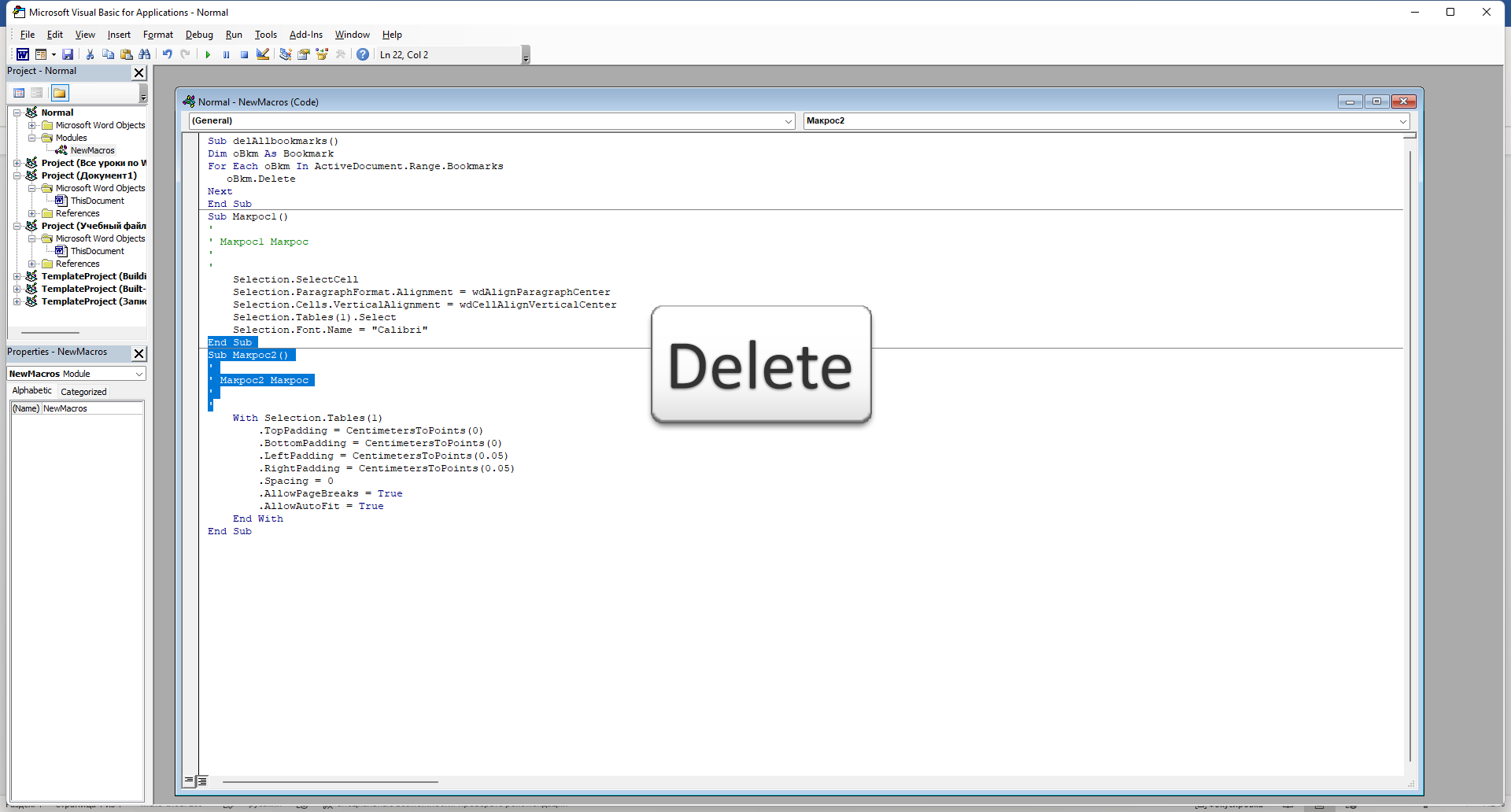Screen dimensions: 1511x812
Task: Switch to the Alphabetic properties tab
Action: 32,391
